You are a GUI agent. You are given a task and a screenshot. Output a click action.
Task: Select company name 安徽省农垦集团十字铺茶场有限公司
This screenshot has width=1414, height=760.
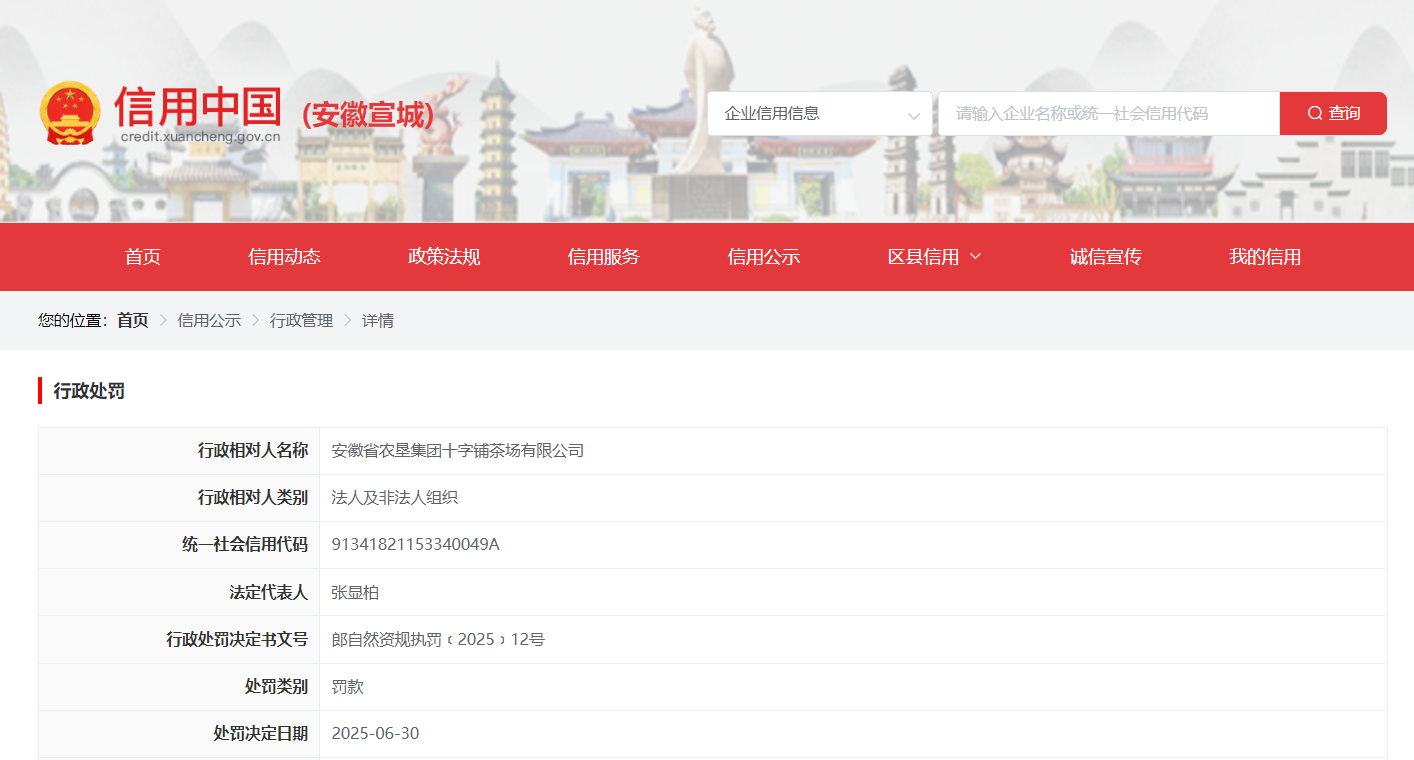[458, 451]
